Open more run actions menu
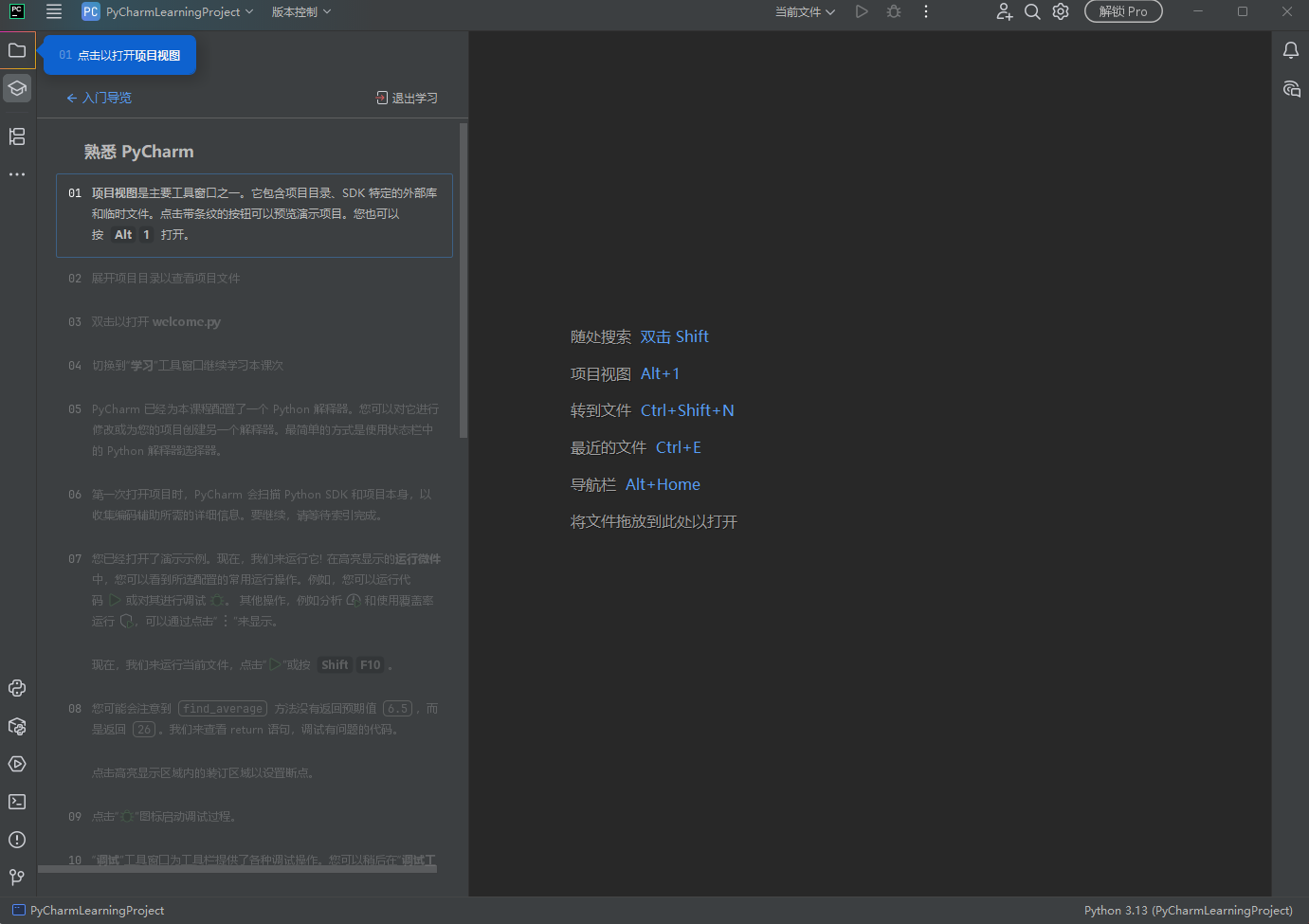This screenshot has height=924, width=1309. 926,12
